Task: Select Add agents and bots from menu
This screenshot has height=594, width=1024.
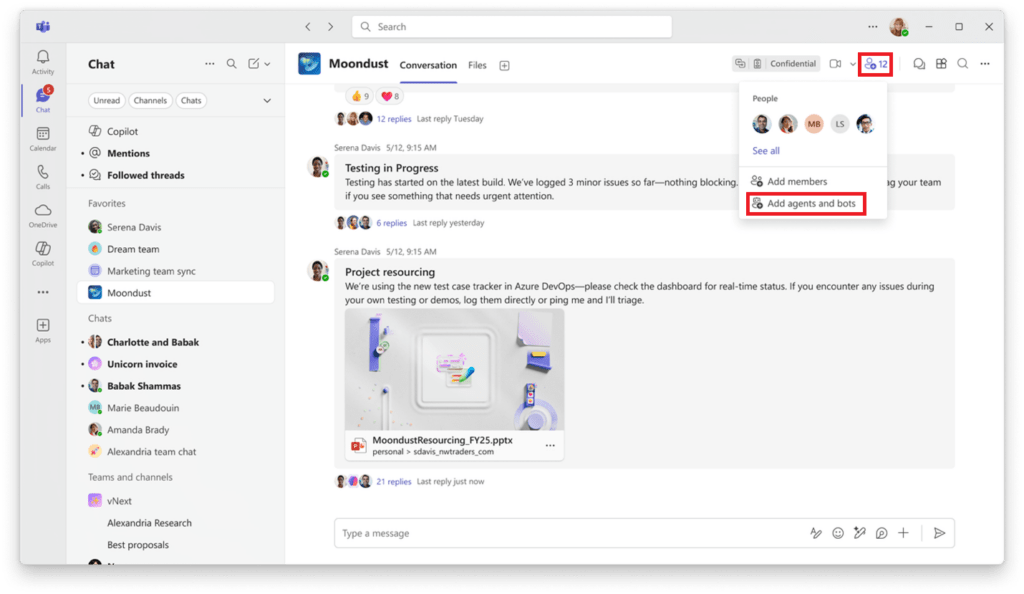Action: 812,203
